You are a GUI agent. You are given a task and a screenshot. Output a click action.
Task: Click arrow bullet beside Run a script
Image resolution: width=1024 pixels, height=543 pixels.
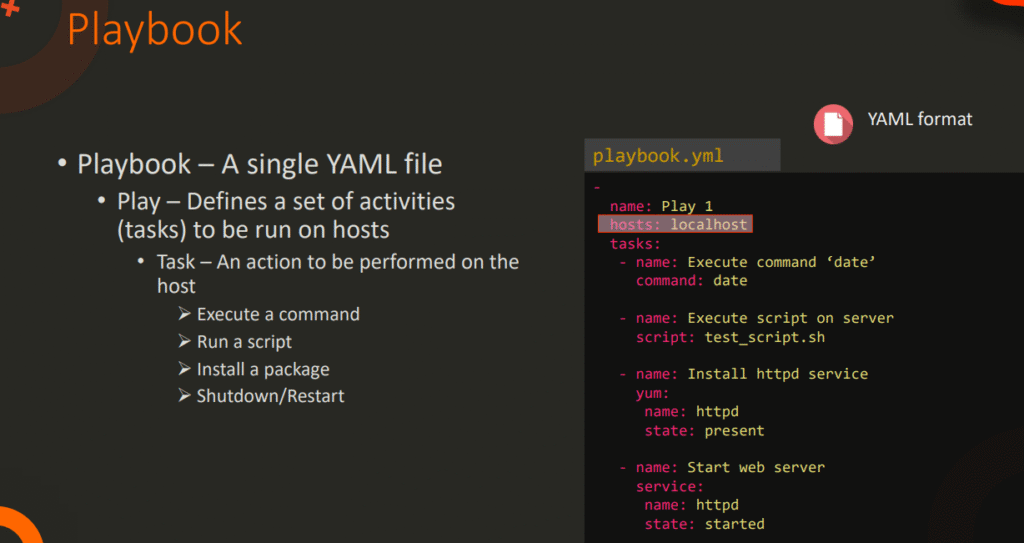click(184, 341)
